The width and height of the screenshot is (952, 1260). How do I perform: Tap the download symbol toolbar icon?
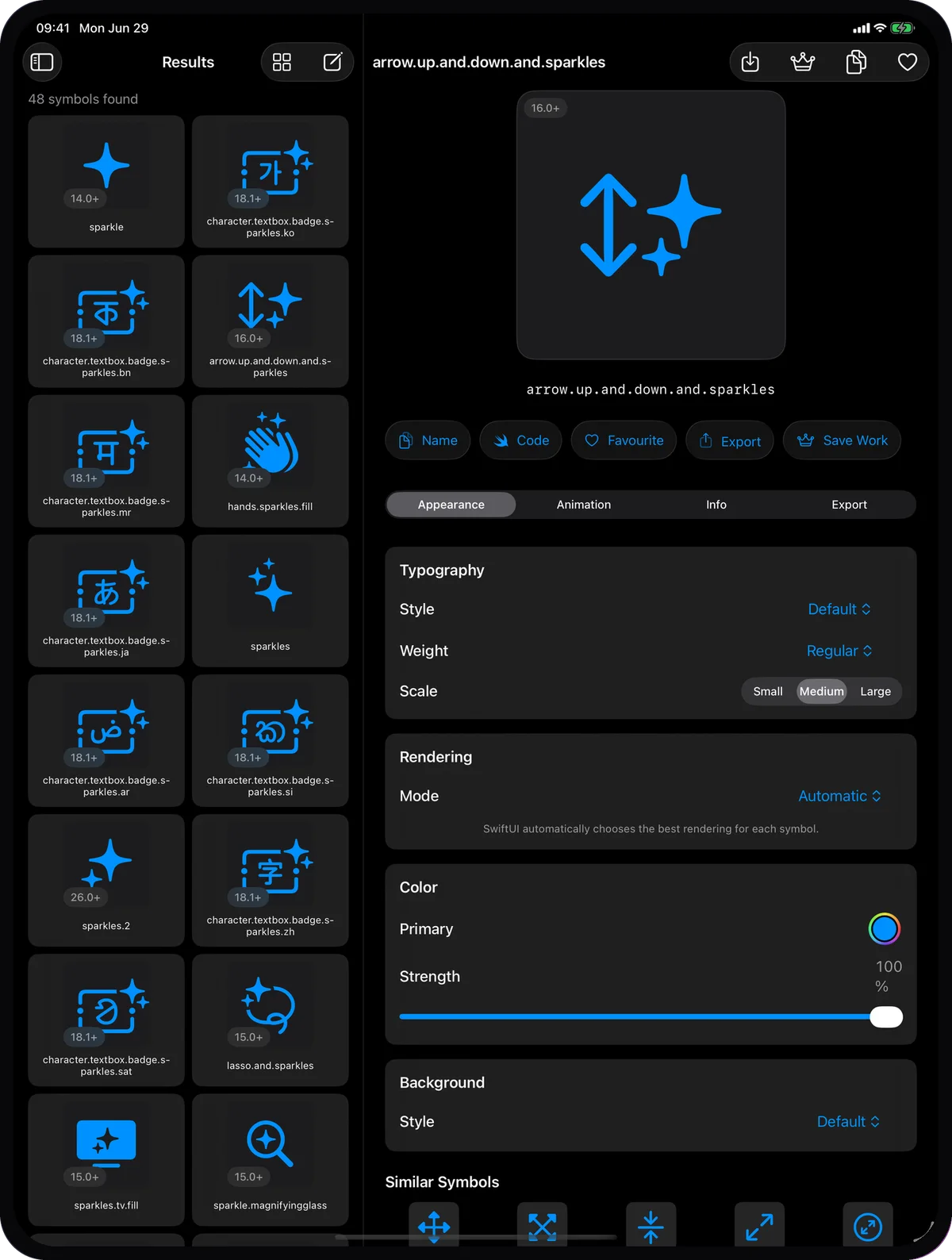750,62
